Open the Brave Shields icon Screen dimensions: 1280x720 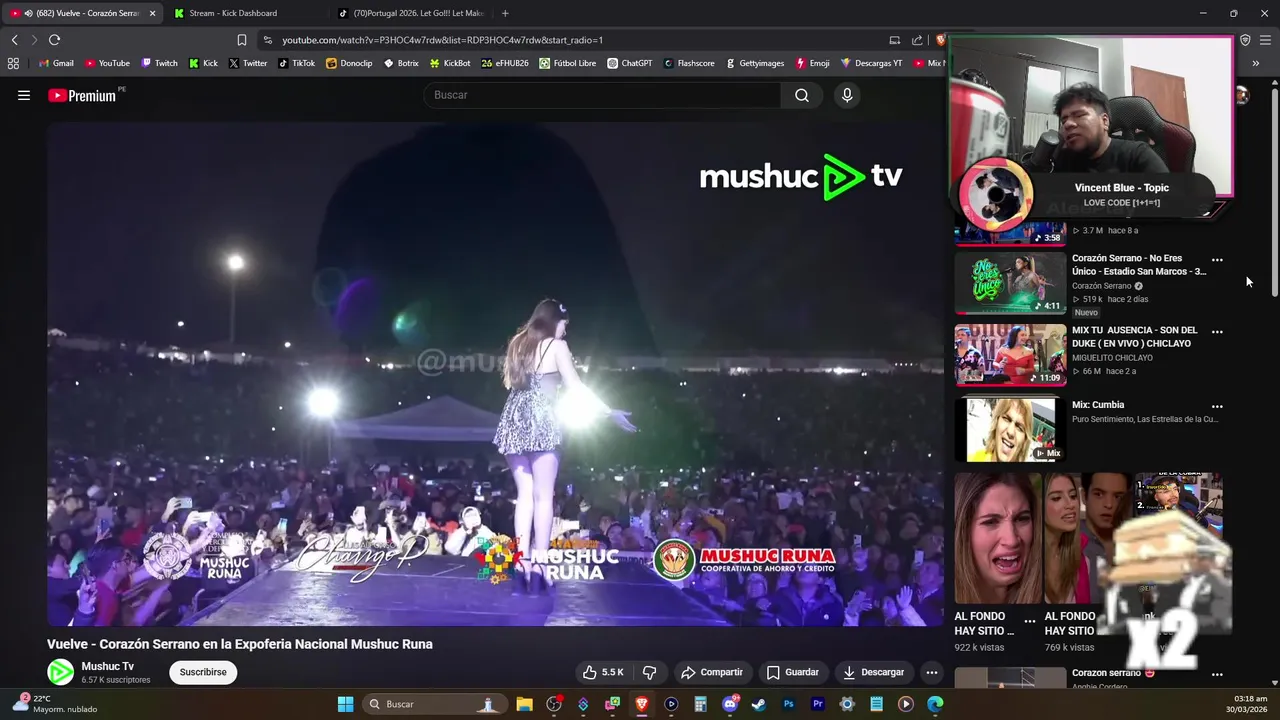[x=940, y=40]
